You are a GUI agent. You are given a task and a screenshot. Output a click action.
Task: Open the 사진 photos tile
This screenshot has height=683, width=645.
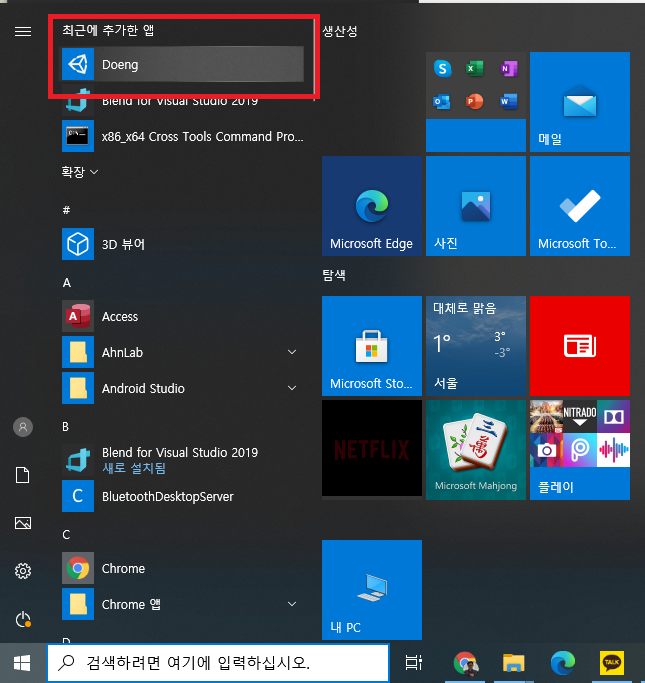point(476,206)
